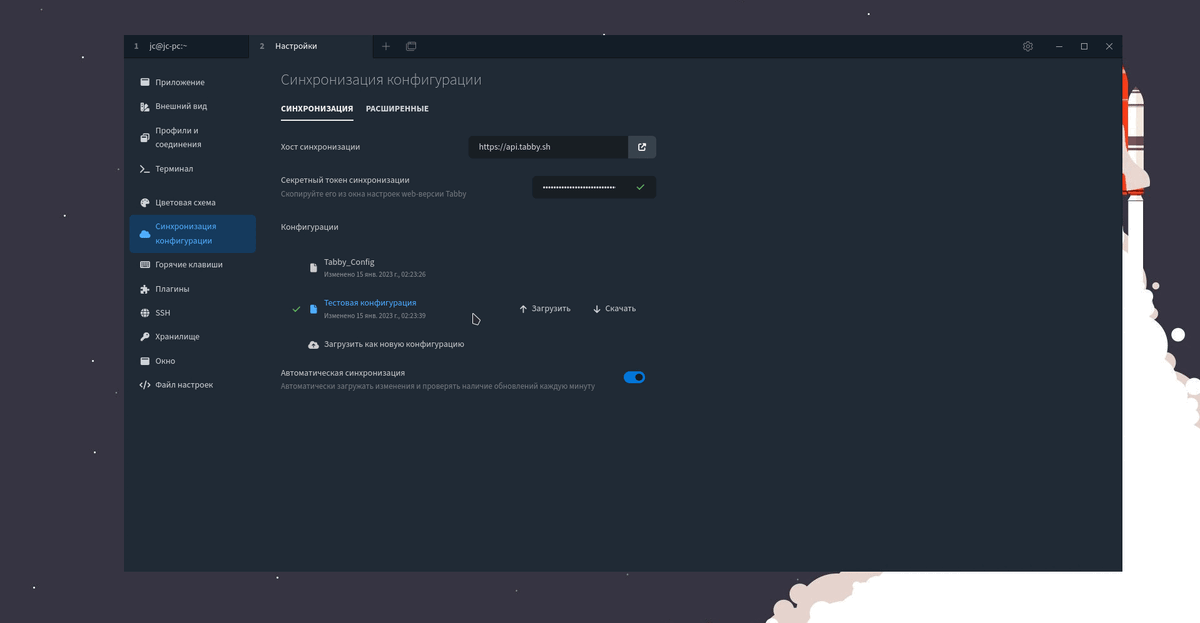Click the file icon beside Tabby_Config
1200x623 pixels.
[x=313, y=268]
